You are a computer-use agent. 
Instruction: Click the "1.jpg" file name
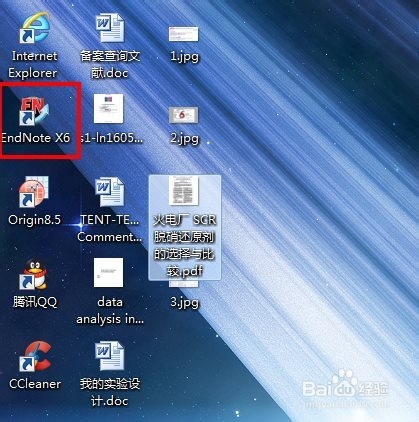[x=185, y=56]
